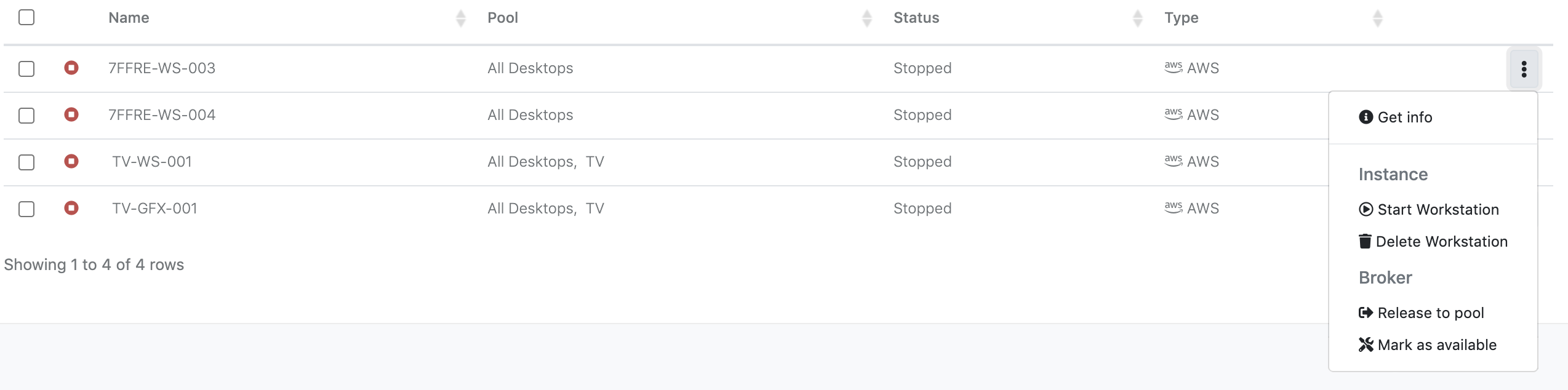The image size is (1568, 390).
Task: Choose Start Workstation from context menu
Action: click(1438, 210)
